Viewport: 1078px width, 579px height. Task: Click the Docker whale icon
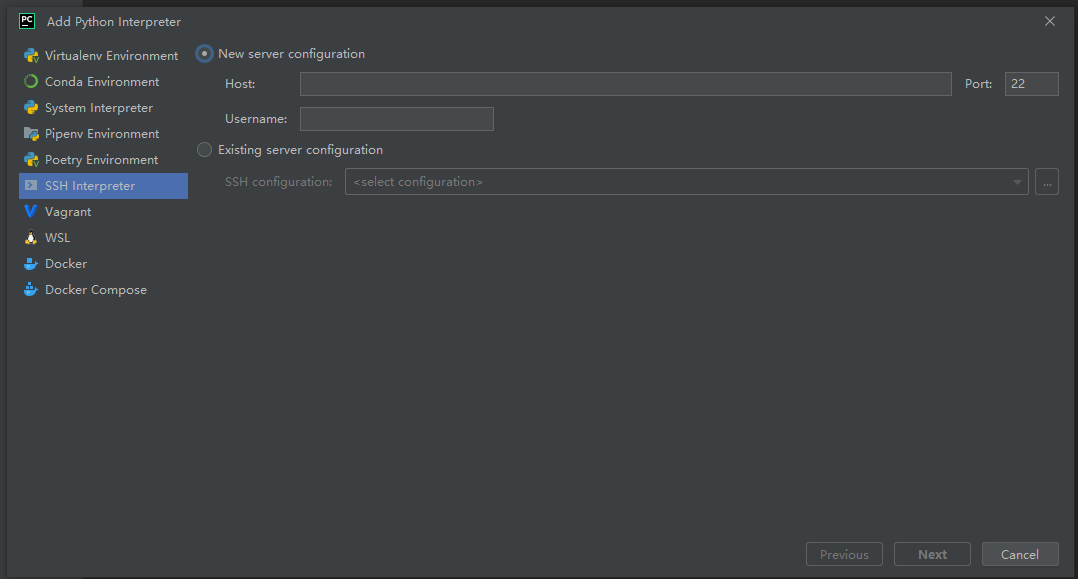(x=31, y=264)
